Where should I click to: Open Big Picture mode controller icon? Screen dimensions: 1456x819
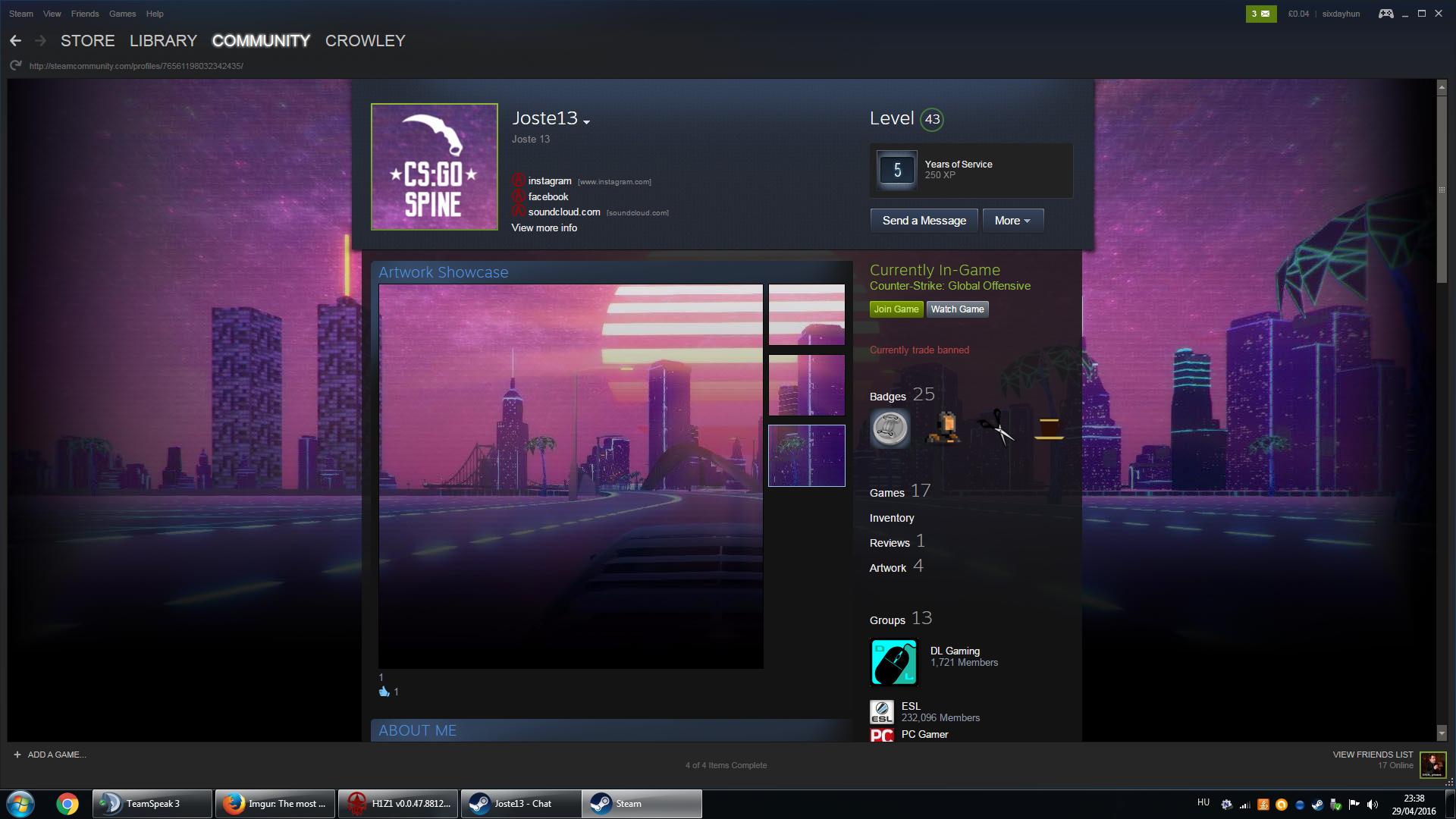tap(1385, 14)
